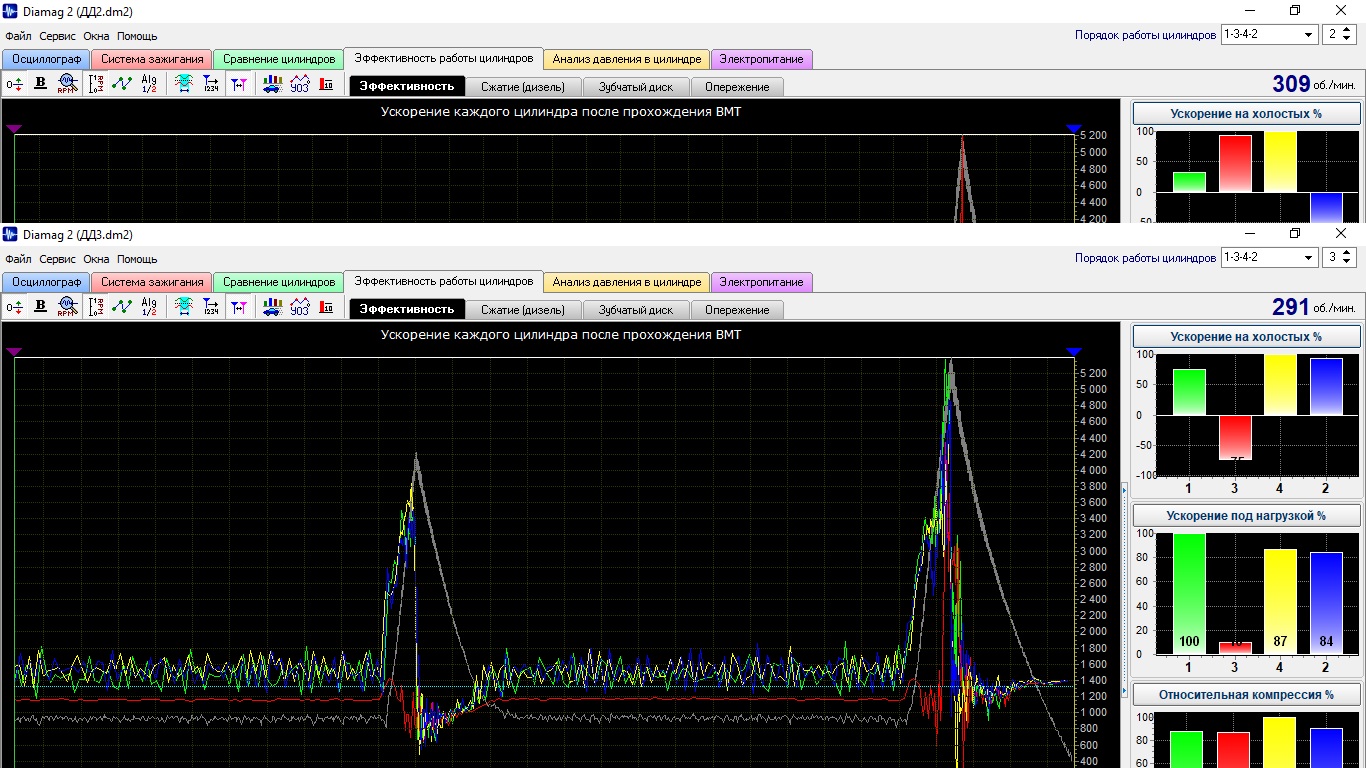Select Сжатие (дизель) sub-tab in ДД2
The height and width of the screenshot is (768, 1366).
pos(523,86)
